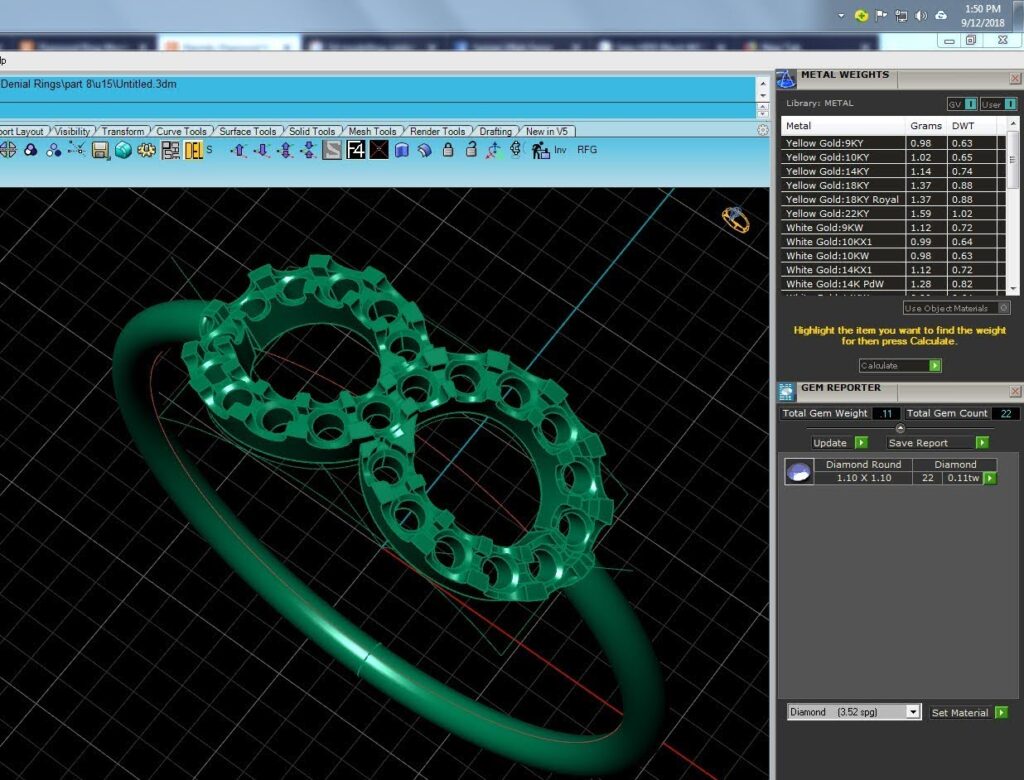The image size is (1024, 780).
Task: Click metal list scrollbar up arrow
Action: pyautogui.click(x=1013, y=123)
